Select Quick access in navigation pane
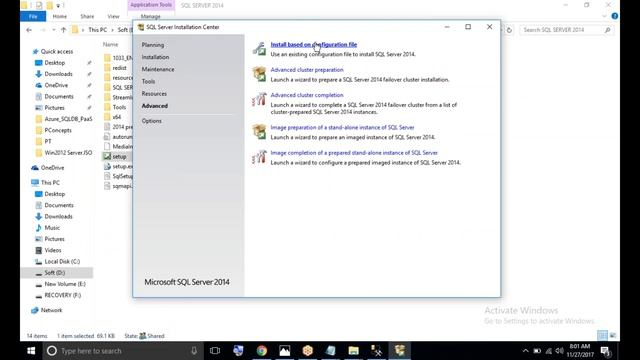Screen dimensions: 640x360 click(57, 51)
